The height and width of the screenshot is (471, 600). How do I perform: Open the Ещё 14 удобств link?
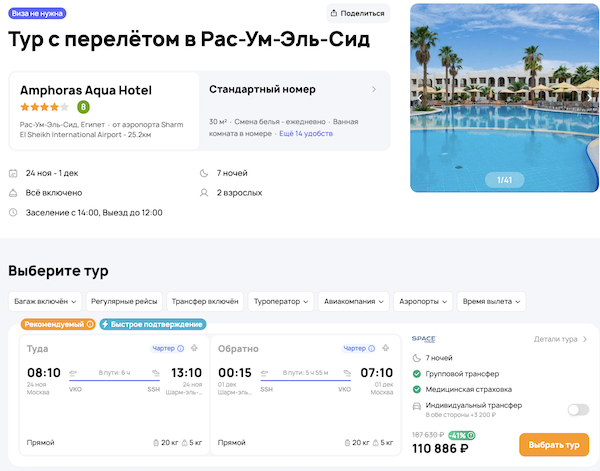coord(306,132)
